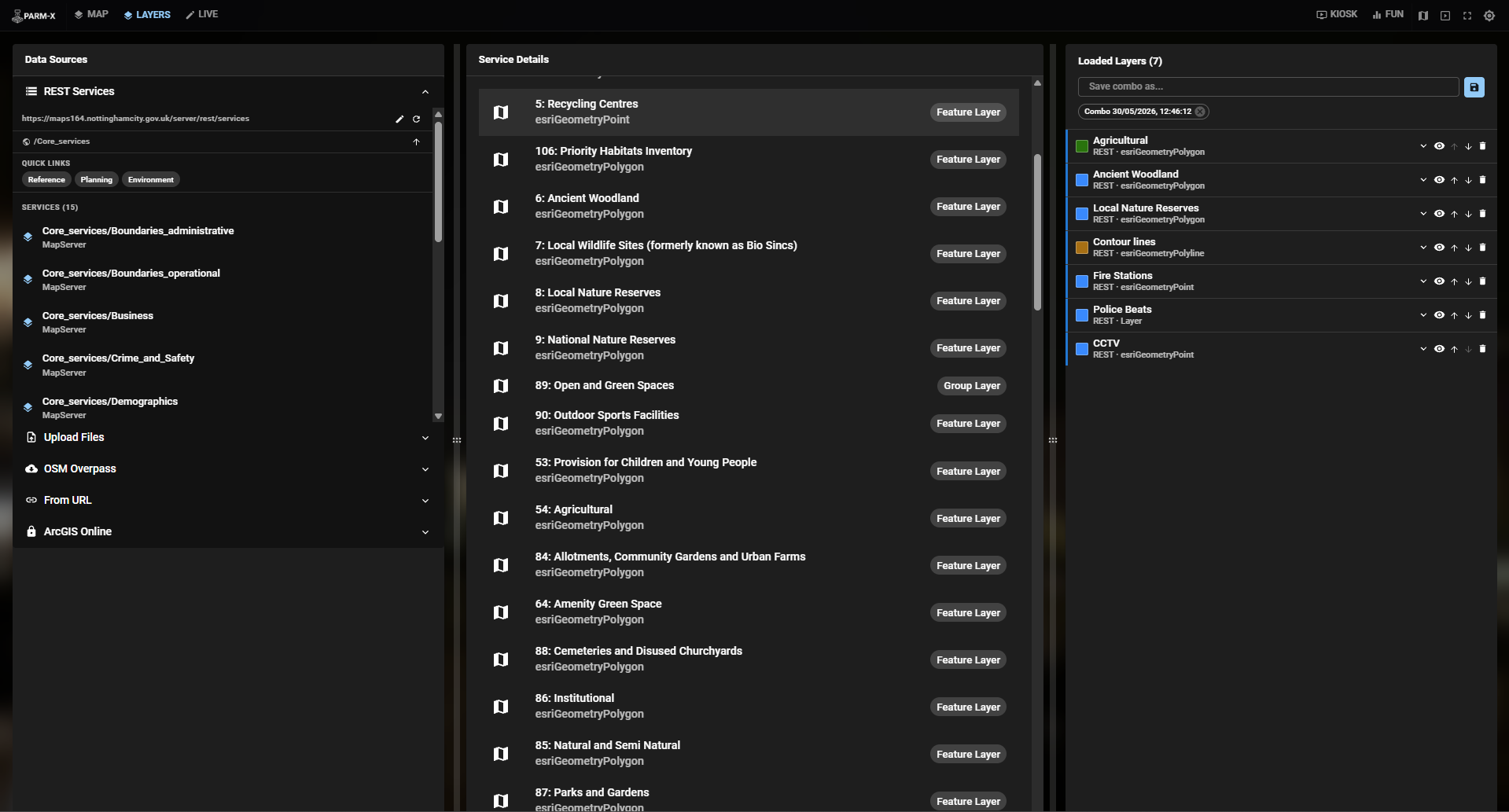Click map icon for 6: Ancient Woodland
Image resolution: width=1509 pixels, height=812 pixels.
[x=501, y=207]
